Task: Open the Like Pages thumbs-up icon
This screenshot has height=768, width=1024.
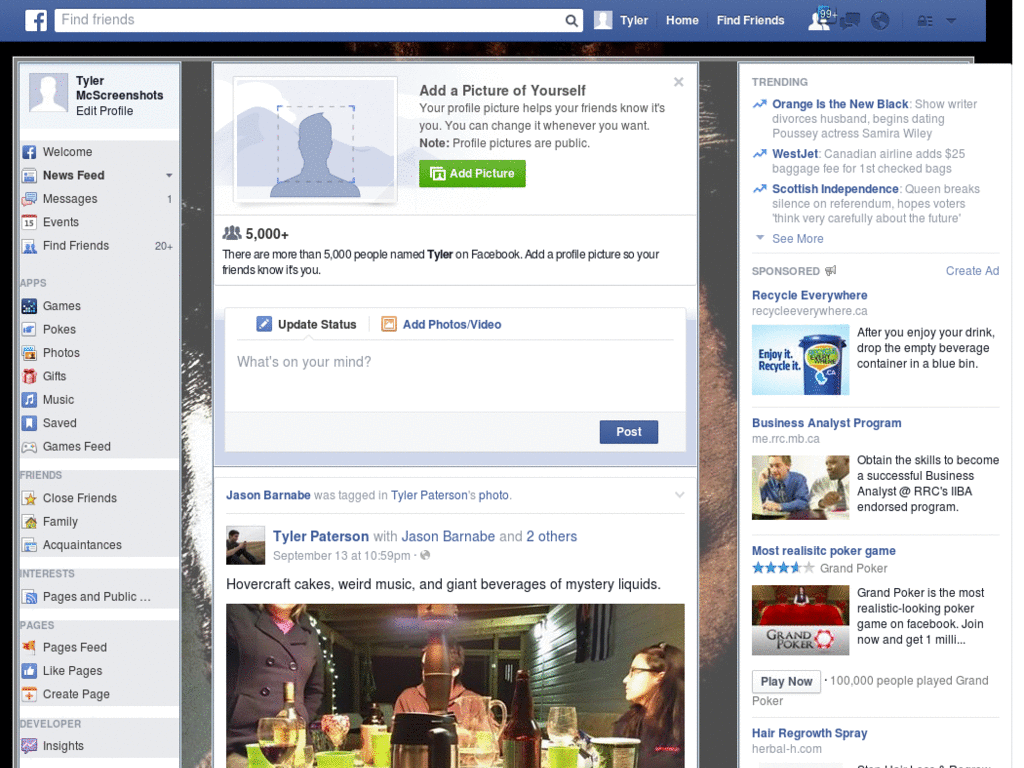Action: (29, 671)
